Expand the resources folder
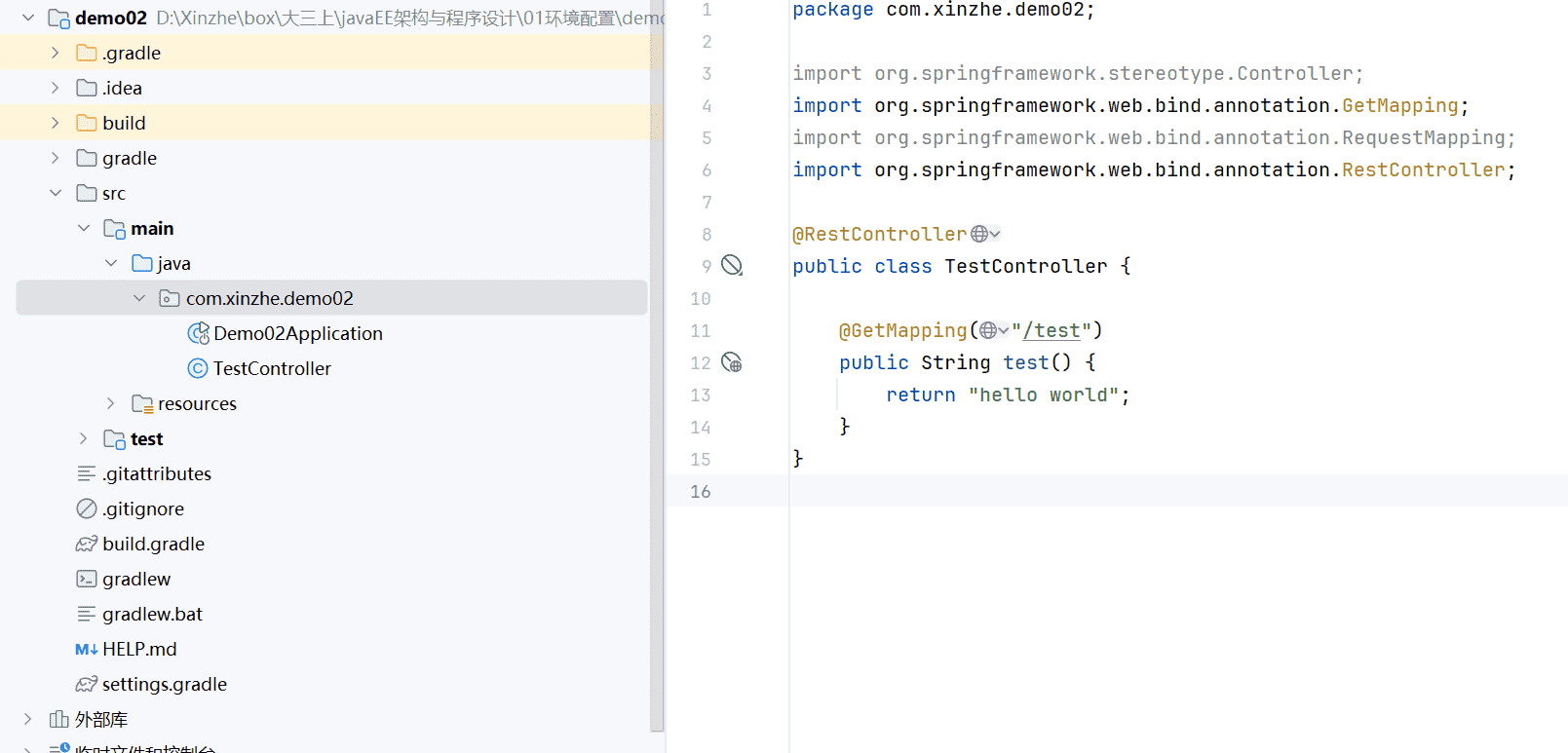The image size is (1568, 753). 111,403
